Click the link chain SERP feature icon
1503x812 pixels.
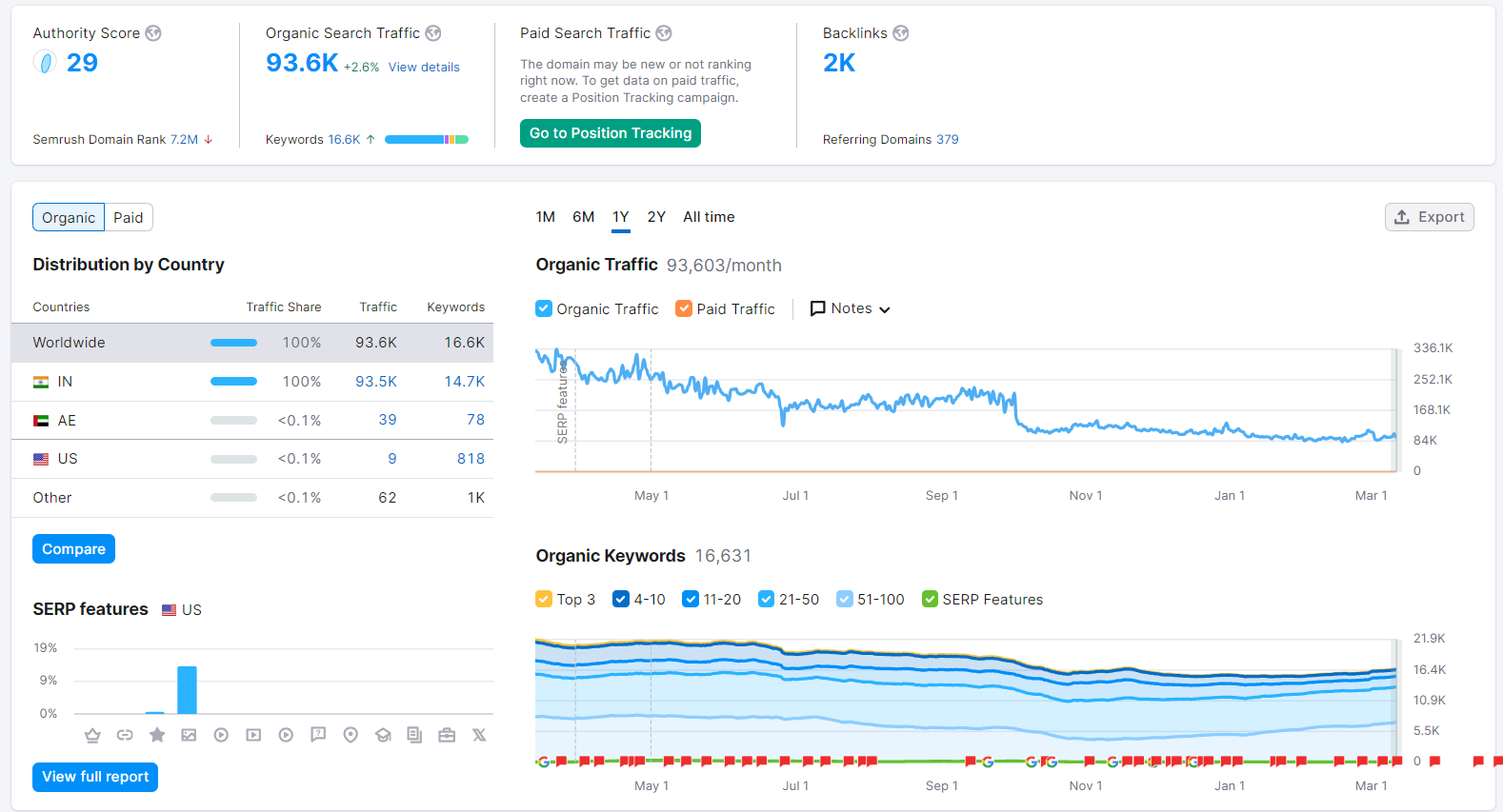125,735
